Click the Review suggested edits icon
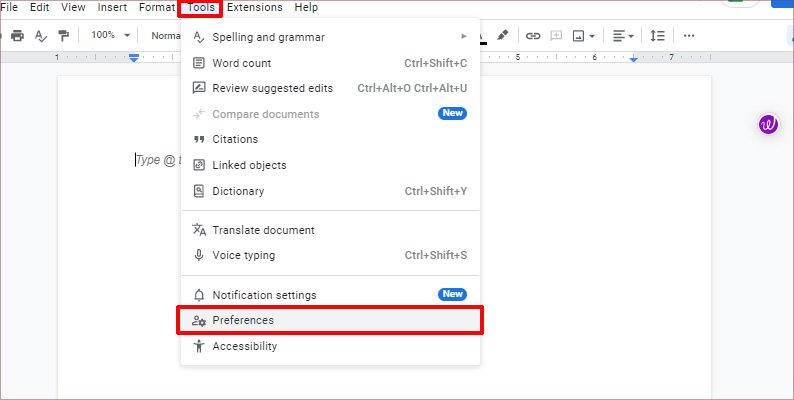The image size is (794, 400). point(199,88)
